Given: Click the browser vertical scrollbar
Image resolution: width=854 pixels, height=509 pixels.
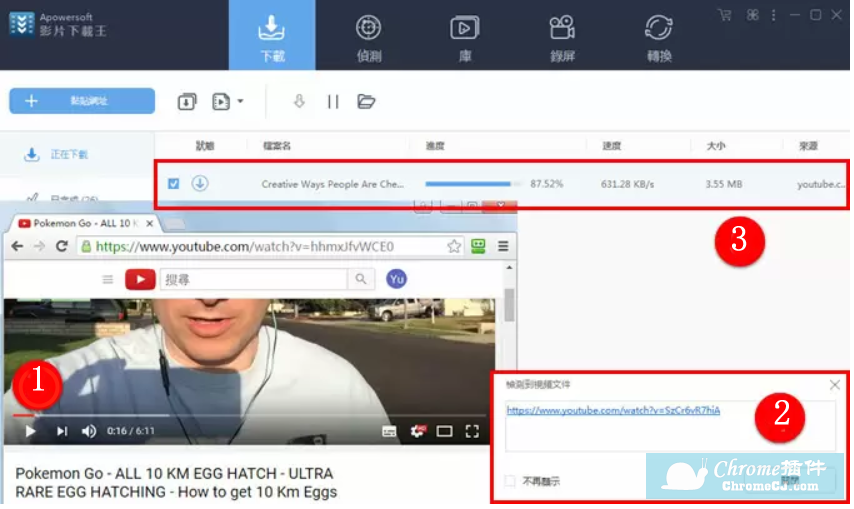Looking at the screenshot, I should (x=509, y=305).
